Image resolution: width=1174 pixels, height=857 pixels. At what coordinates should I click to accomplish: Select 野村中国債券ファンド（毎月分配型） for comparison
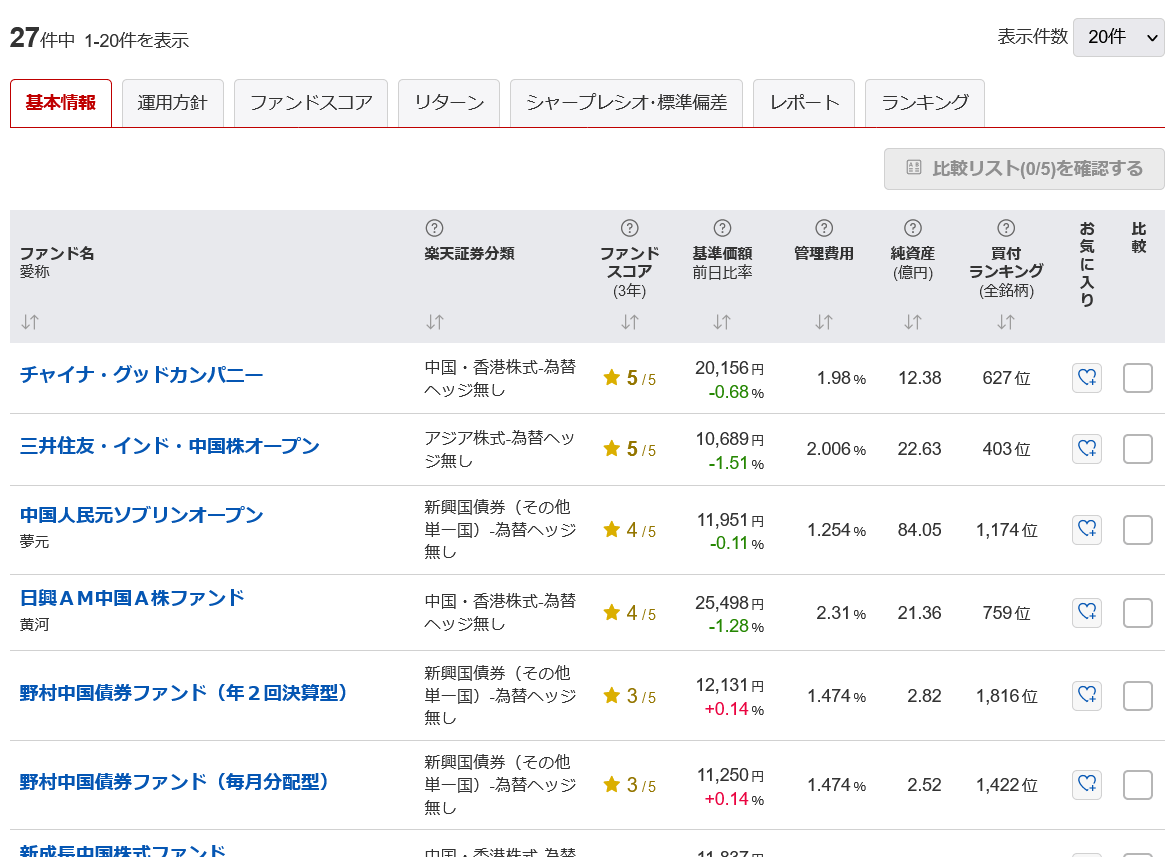(x=1138, y=785)
